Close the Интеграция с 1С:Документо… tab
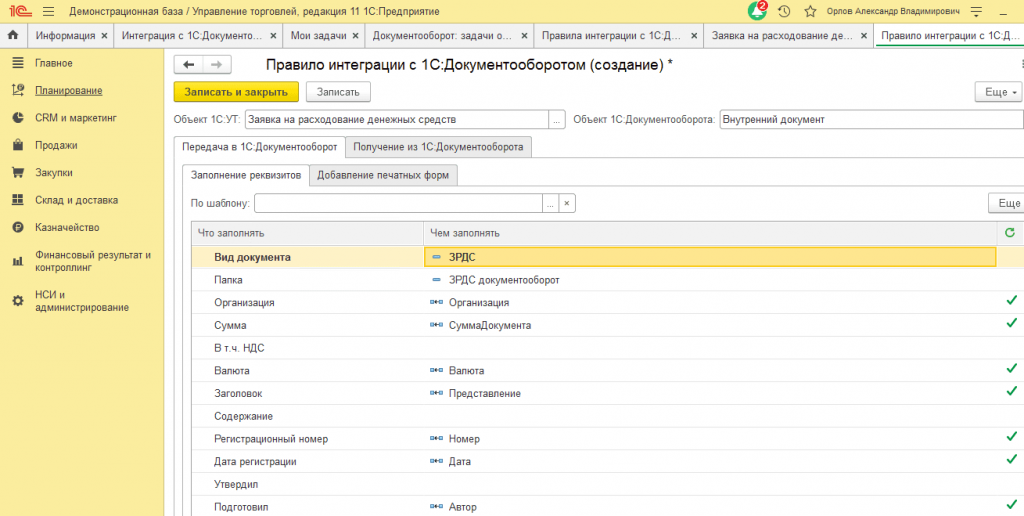The image size is (1024, 516). (273, 36)
